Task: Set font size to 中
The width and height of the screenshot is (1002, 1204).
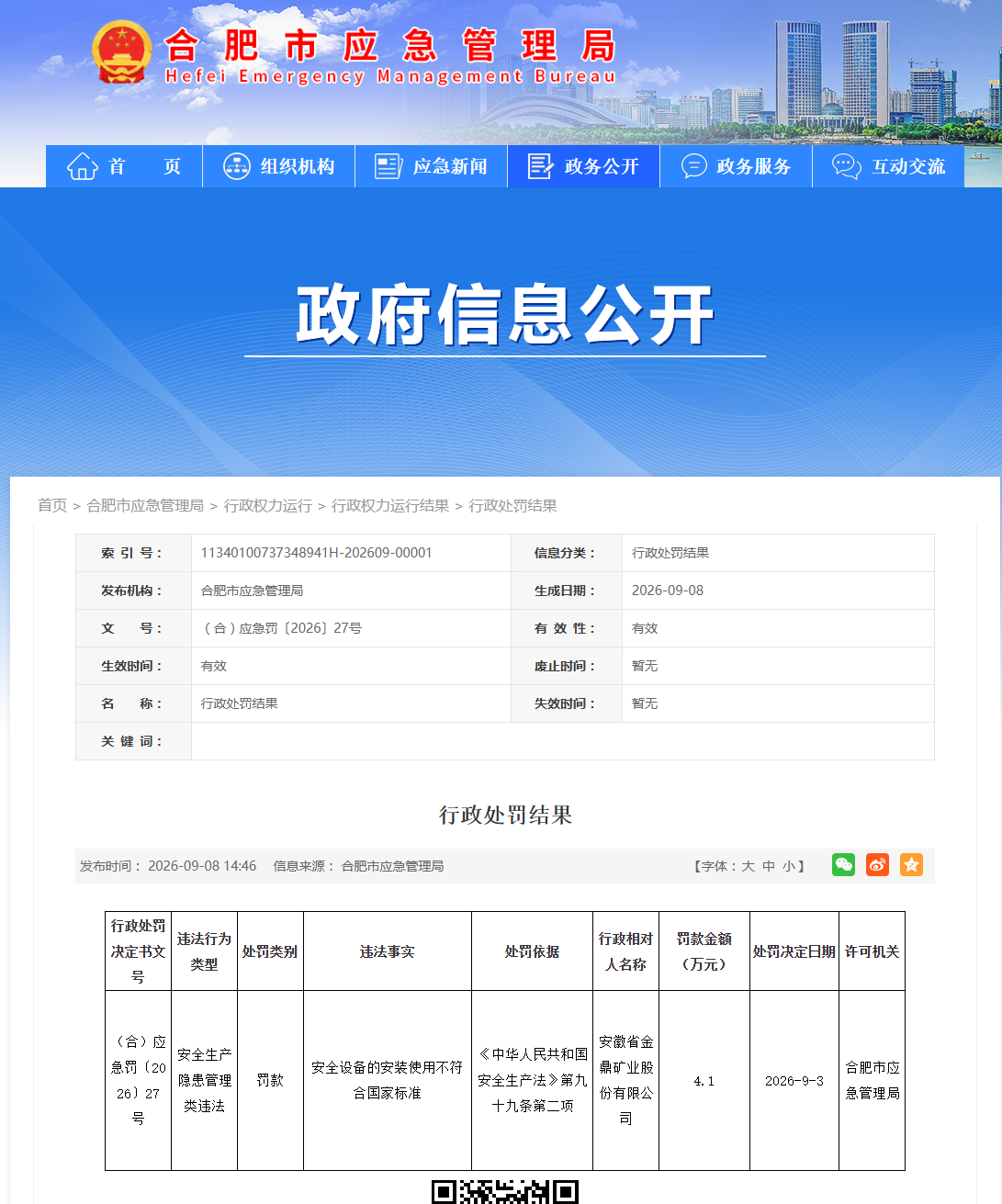Action: [769, 866]
